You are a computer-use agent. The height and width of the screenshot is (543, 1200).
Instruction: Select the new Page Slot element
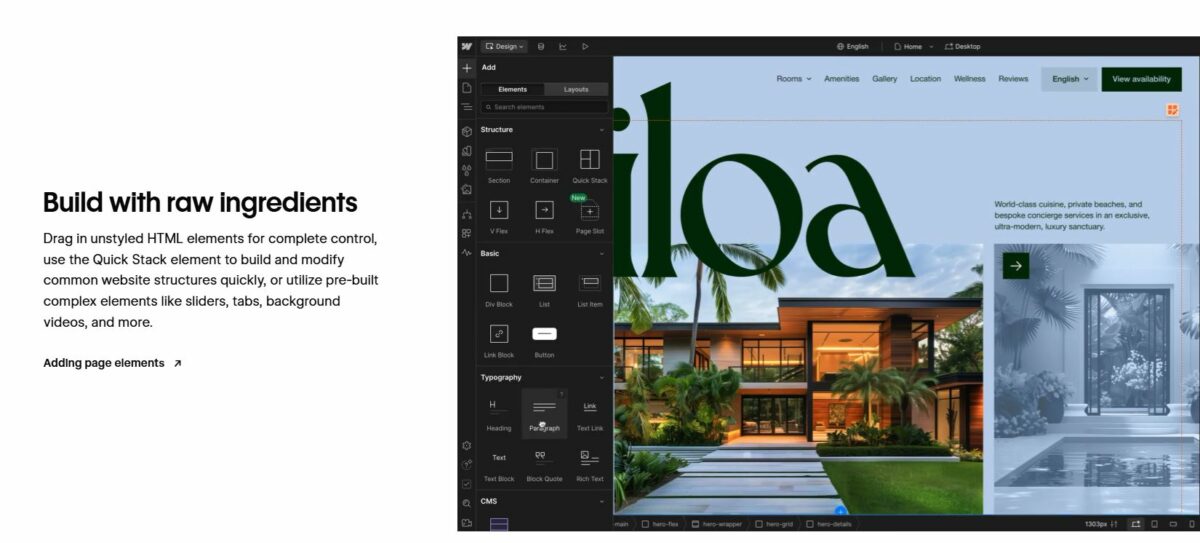click(590, 215)
